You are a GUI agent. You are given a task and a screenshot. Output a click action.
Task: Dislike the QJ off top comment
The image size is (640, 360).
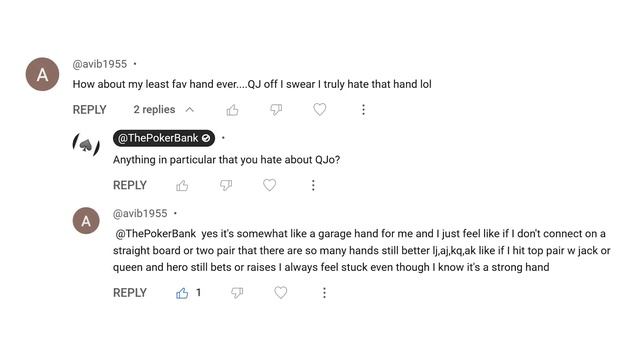pyautogui.click(x=276, y=110)
